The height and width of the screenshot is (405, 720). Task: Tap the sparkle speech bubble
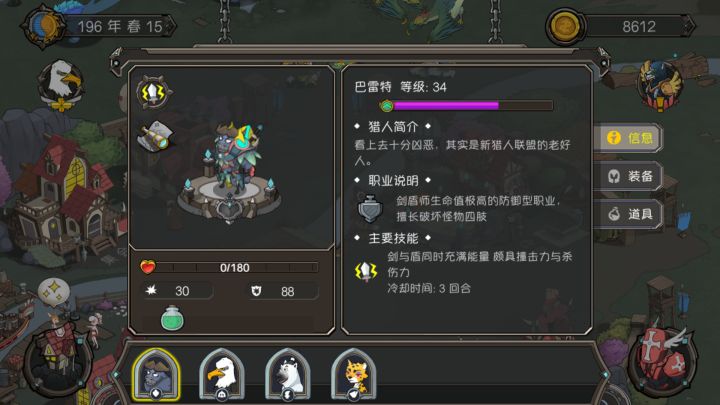point(54,291)
